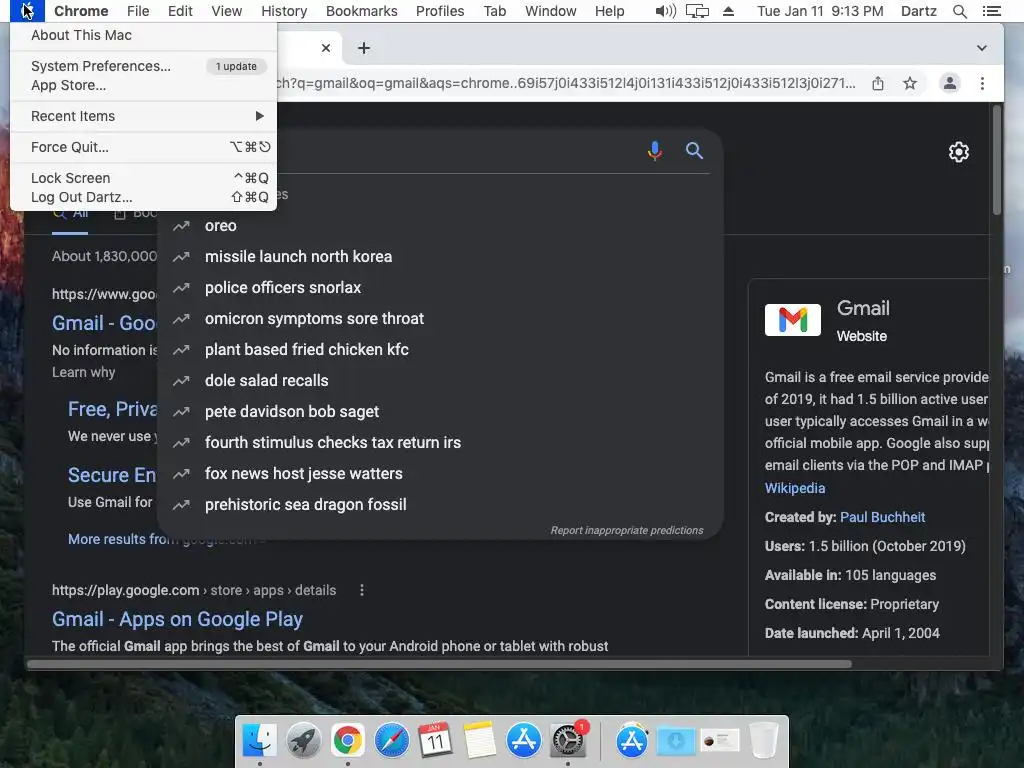Select 'plant based fried chicken kfc' suggestion

(x=440, y=350)
